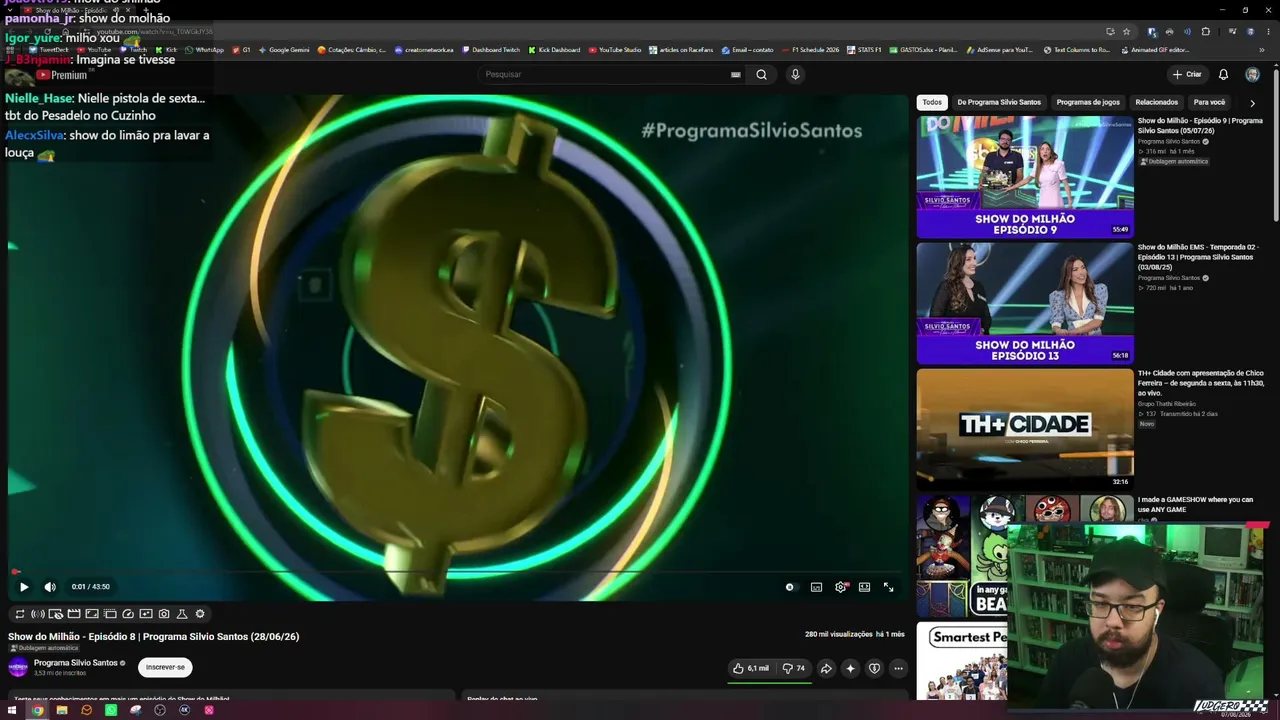Open the Dashboard Twitch bookmark
This screenshot has width=1280, height=720.
pyautogui.click(x=491, y=50)
